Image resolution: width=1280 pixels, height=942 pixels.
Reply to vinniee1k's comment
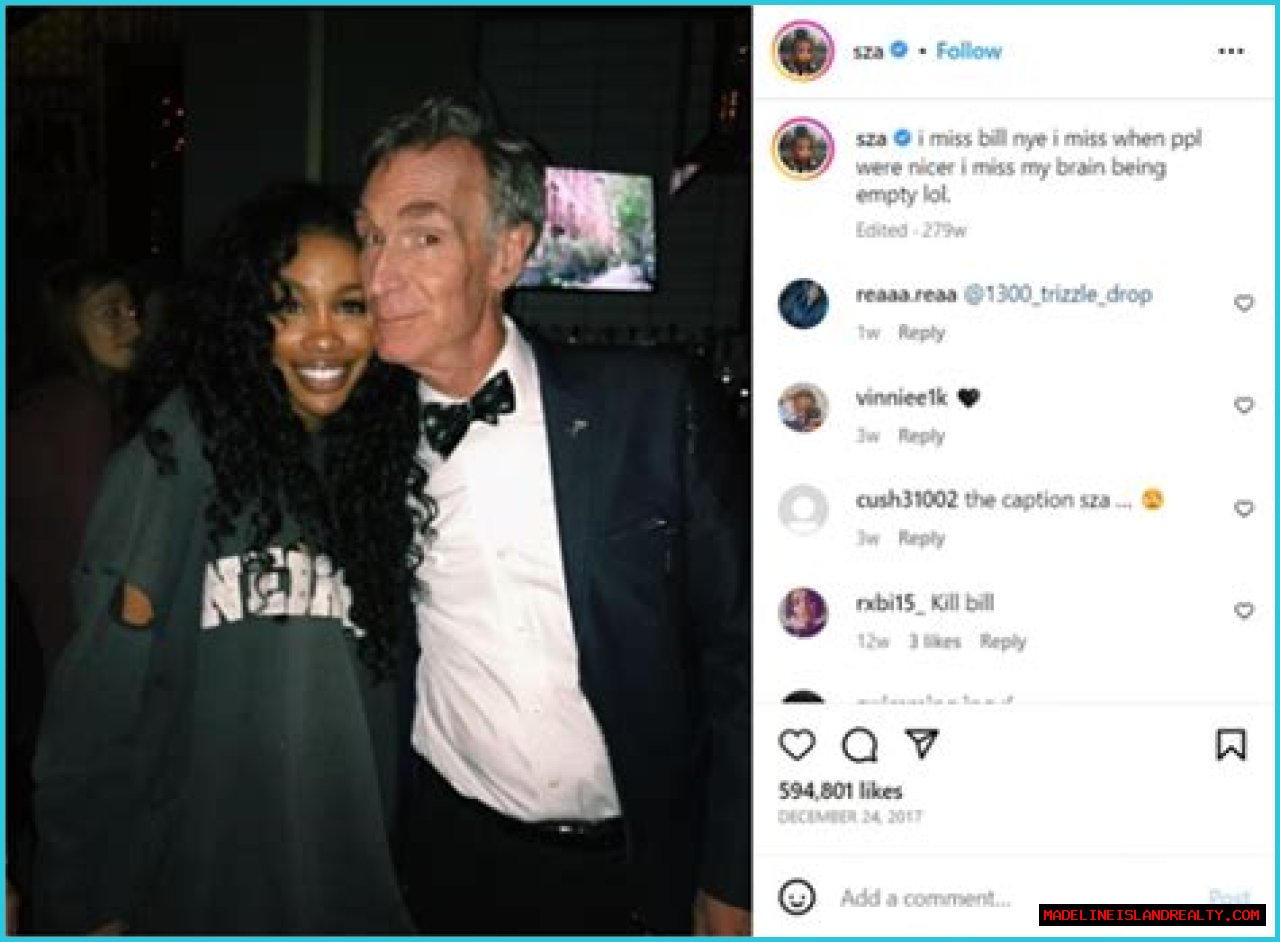pos(921,436)
